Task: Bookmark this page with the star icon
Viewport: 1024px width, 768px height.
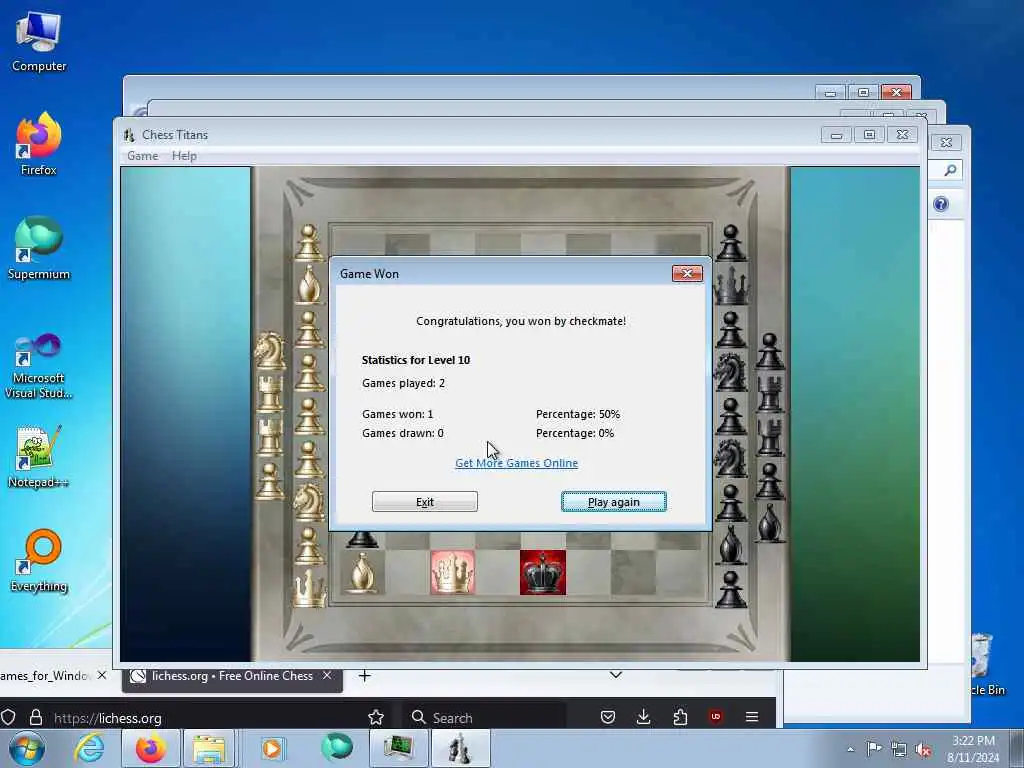Action: 376,718
